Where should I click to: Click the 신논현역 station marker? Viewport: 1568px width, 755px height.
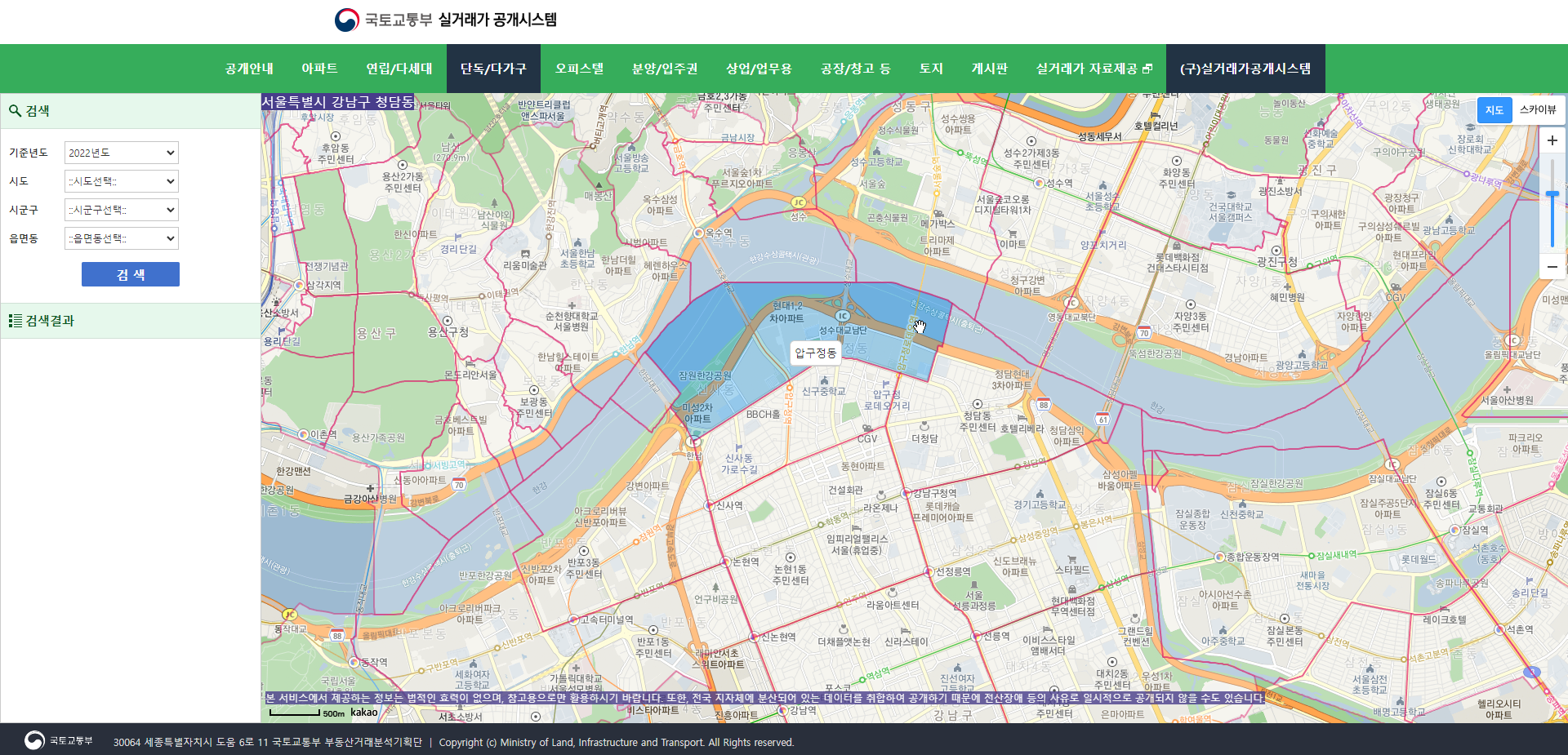(x=755, y=637)
